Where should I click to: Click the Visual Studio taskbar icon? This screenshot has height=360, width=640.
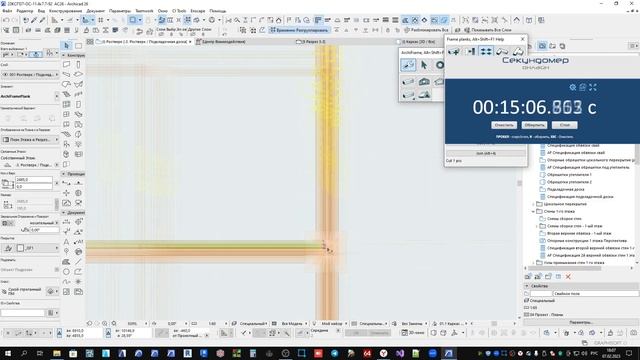tap(400, 353)
